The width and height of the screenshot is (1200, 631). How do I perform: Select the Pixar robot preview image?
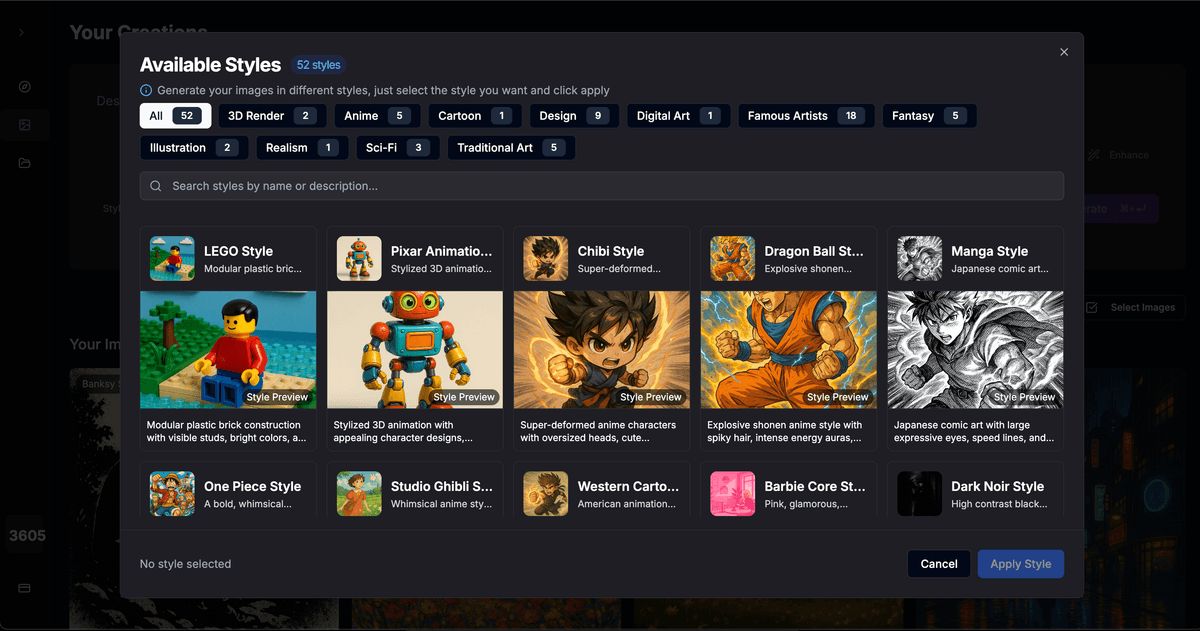(415, 349)
